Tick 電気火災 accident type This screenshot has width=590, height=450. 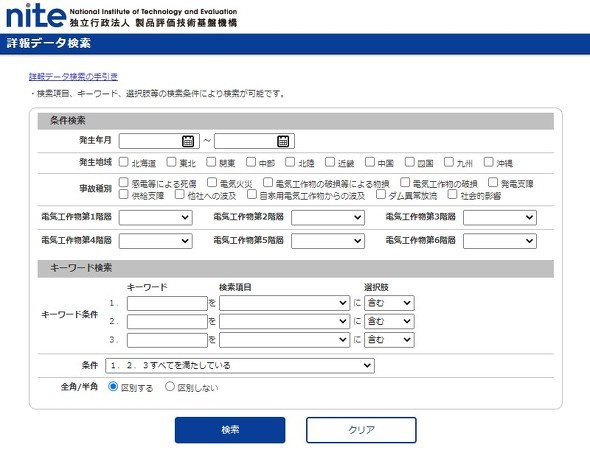pyautogui.click(x=212, y=182)
